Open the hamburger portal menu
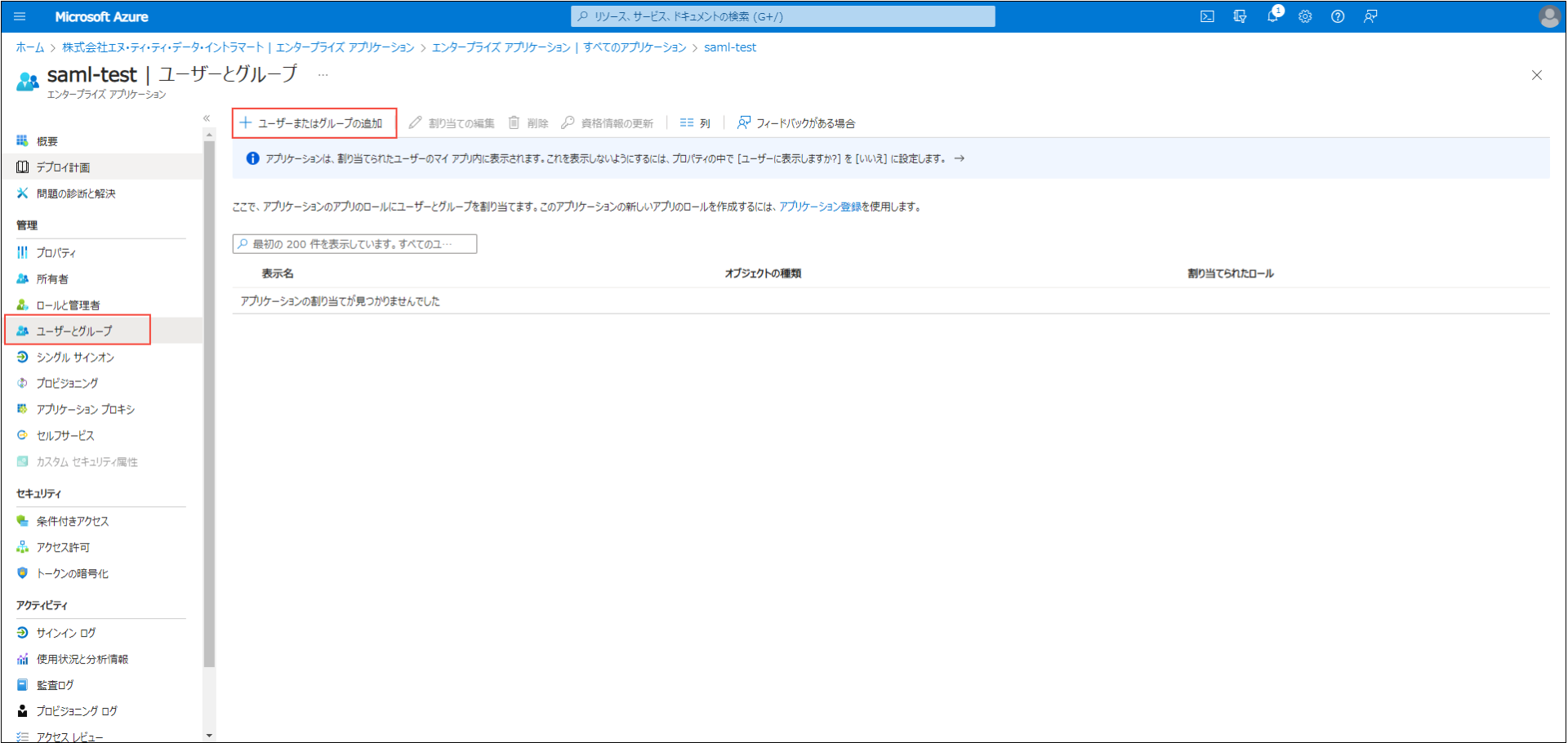Viewport: 1568px width, 743px height. [20, 16]
